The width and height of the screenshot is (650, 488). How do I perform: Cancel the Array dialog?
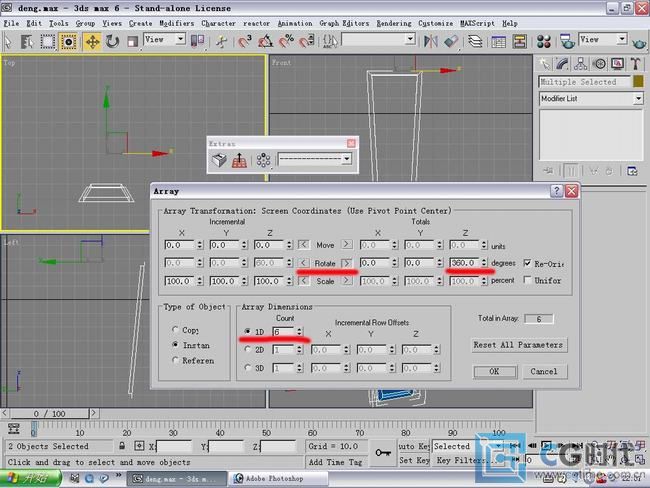544,371
